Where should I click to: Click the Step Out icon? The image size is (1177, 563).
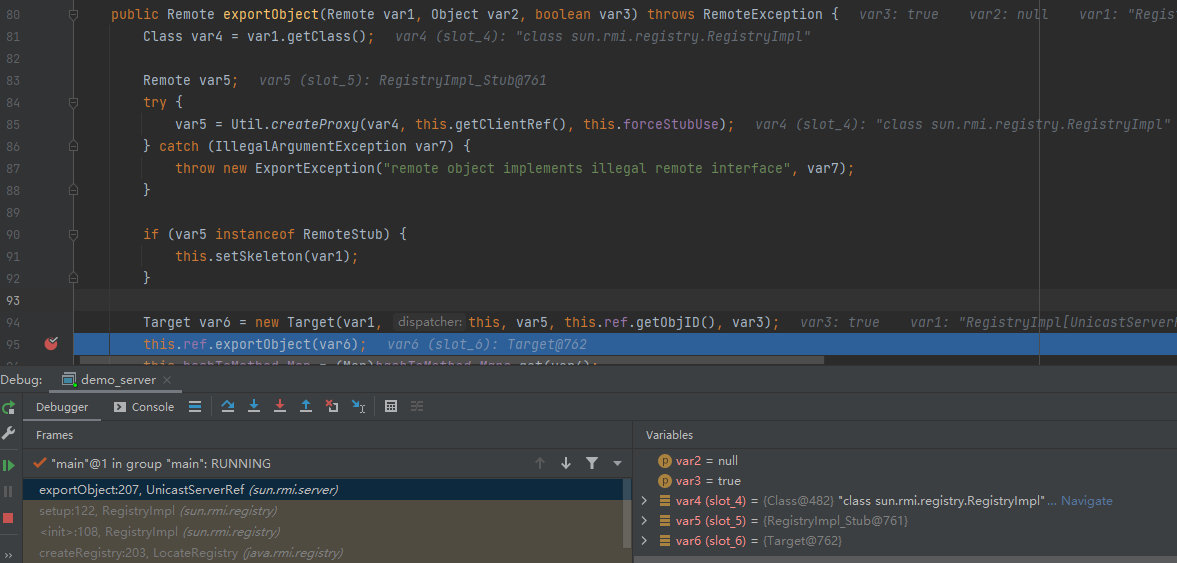click(306, 407)
